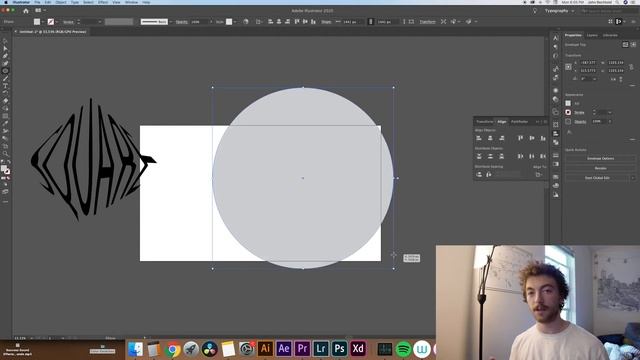
Task: Open Photoshop from the Dock
Action: [x=339, y=349]
